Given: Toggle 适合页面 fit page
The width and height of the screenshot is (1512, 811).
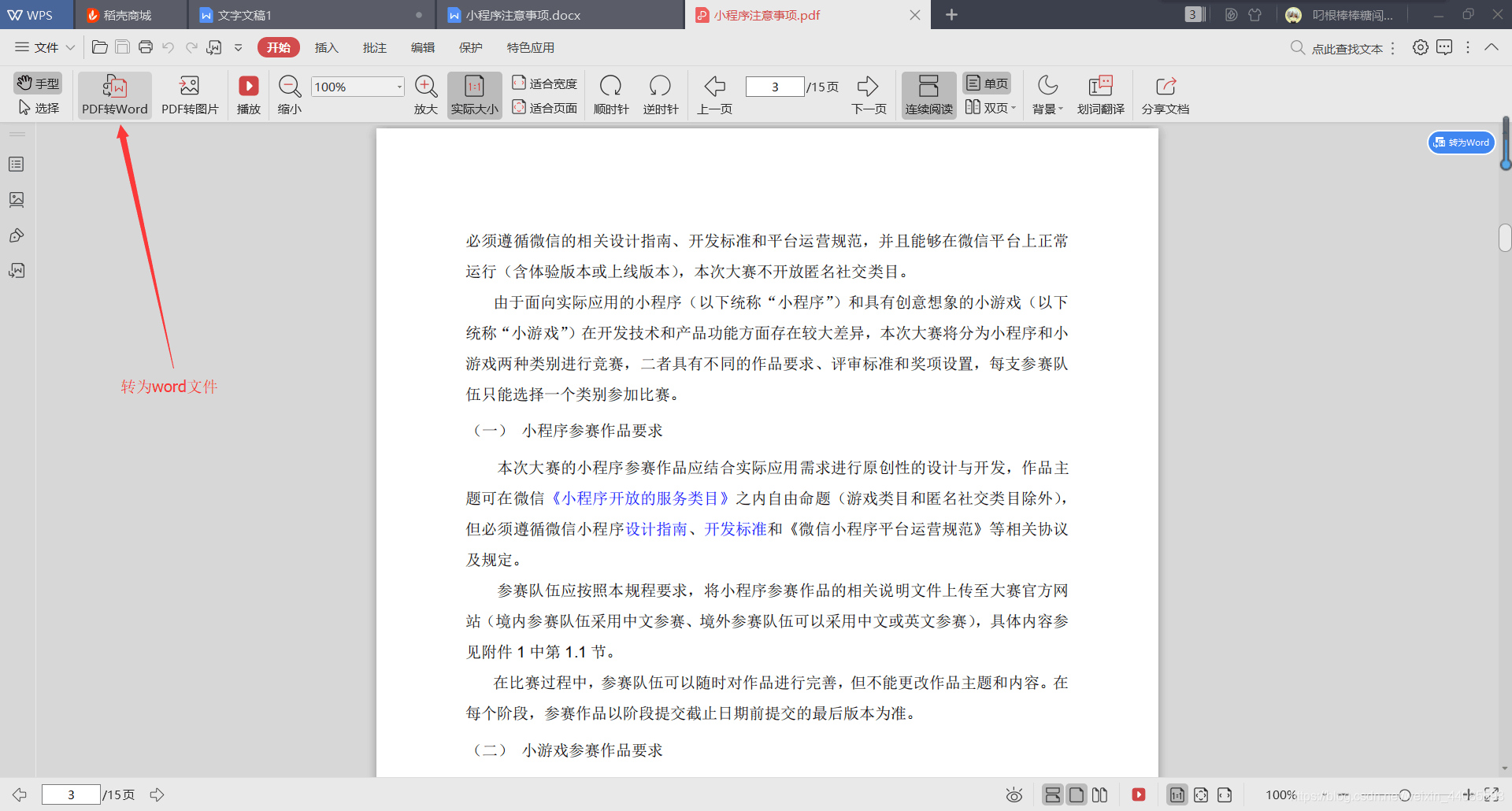Looking at the screenshot, I should click(544, 108).
